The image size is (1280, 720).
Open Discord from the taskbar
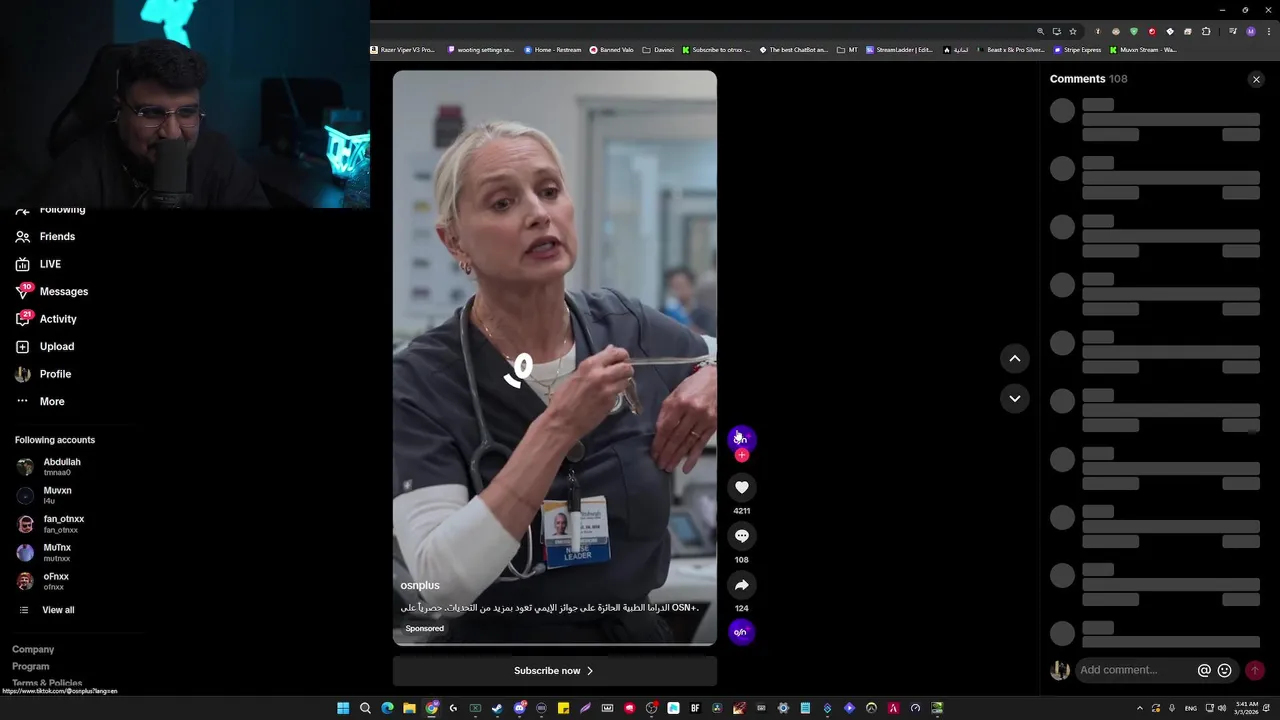[x=519, y=708]
